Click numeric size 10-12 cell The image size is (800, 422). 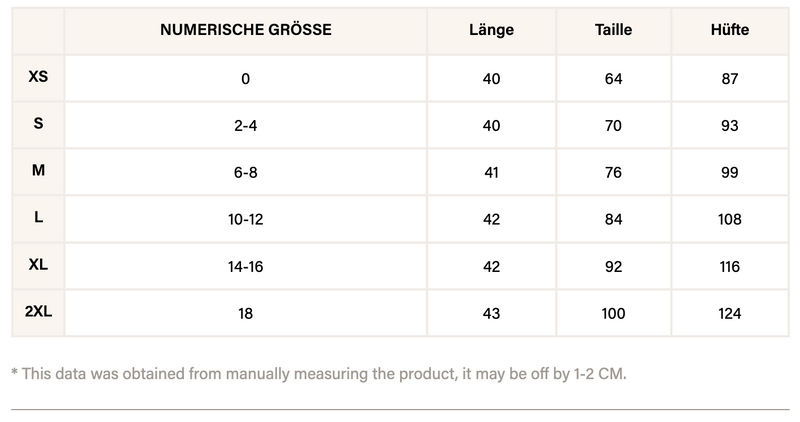246,220
